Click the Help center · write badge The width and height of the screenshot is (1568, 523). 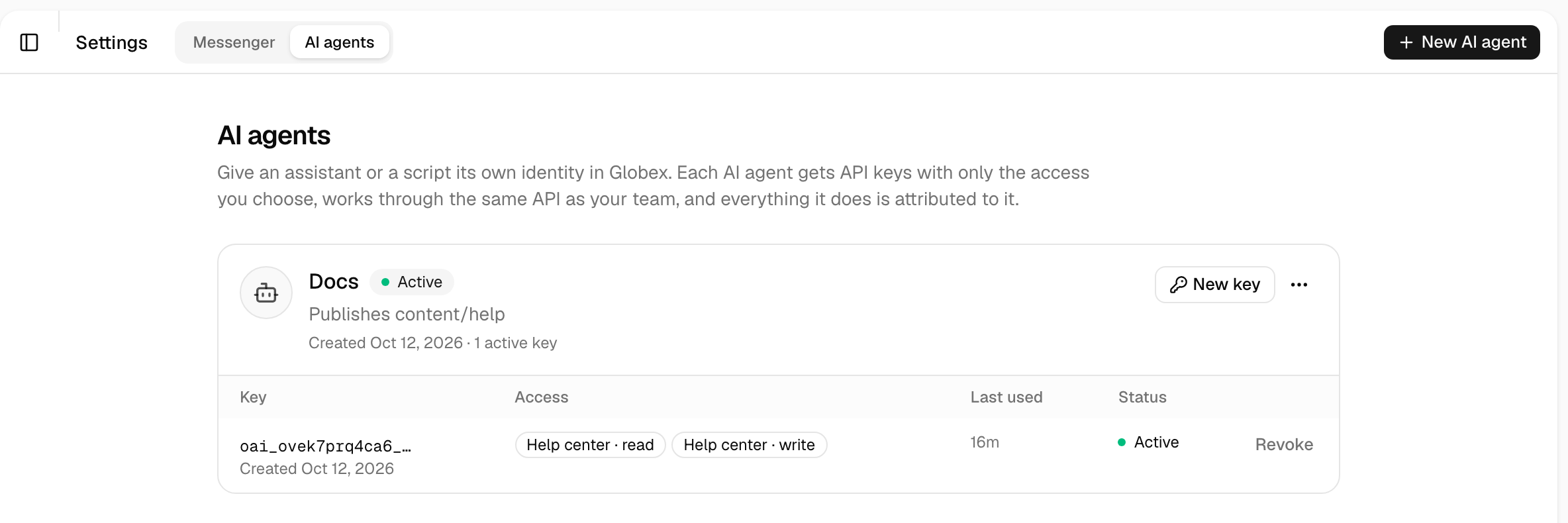[x=749, y=445]
